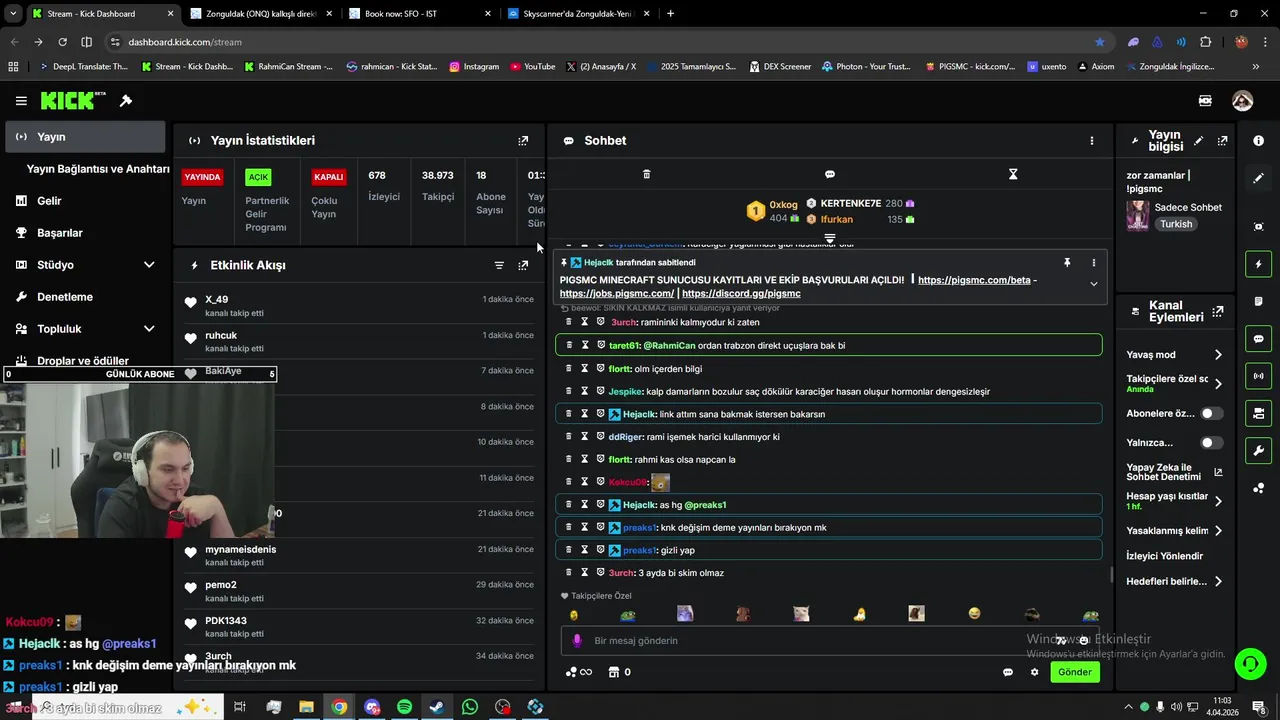
Task: Click the Turkish language tag
Action: tap(1176, 224)
